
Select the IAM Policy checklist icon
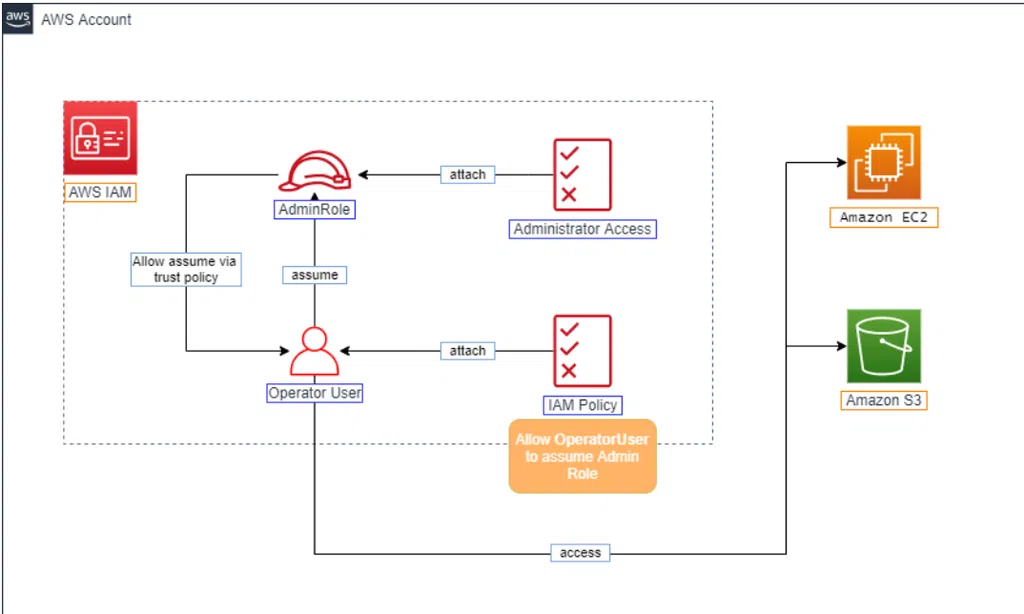tap(583, 351)
